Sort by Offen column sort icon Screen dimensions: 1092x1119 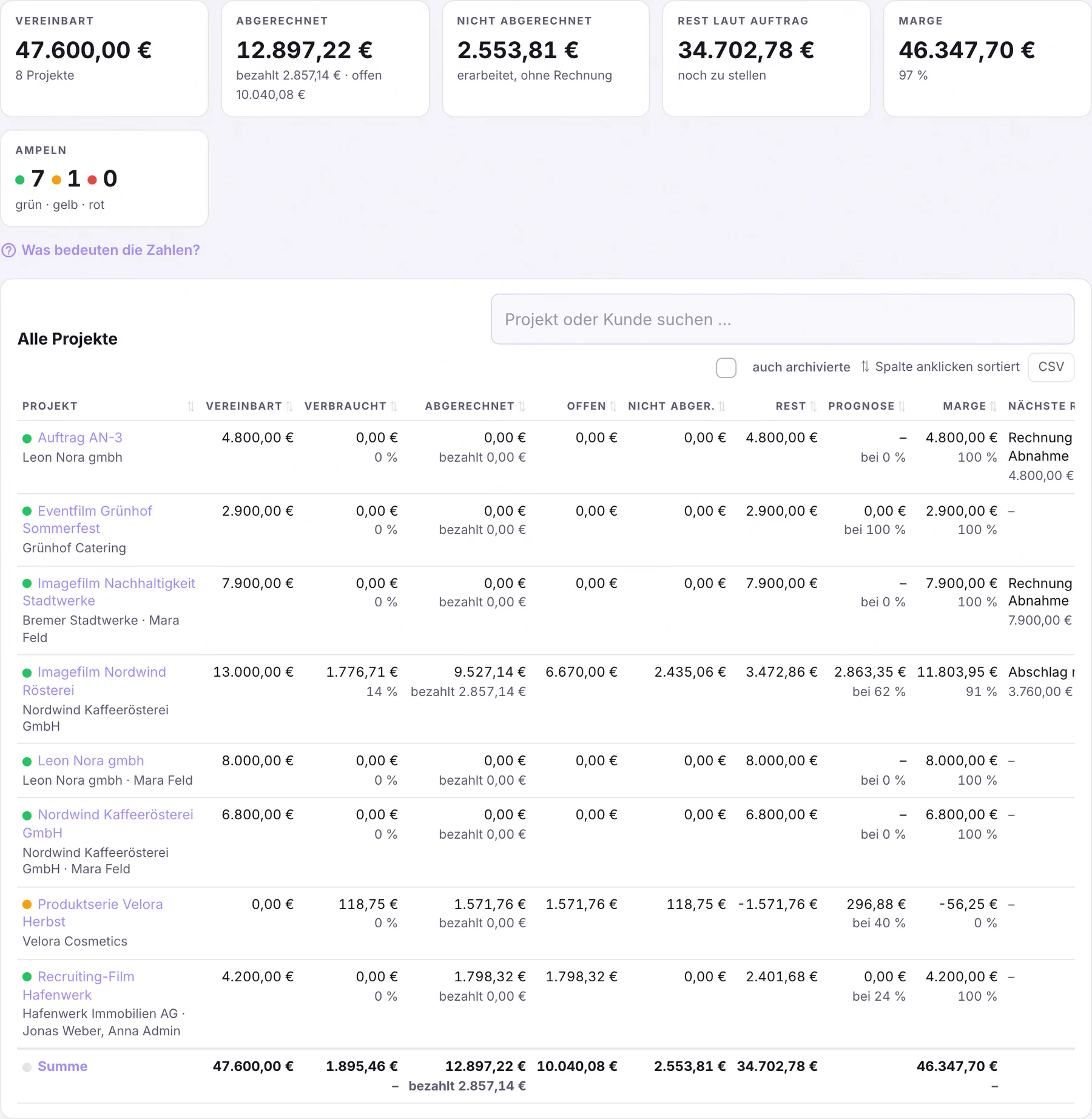tap(613, 406)
